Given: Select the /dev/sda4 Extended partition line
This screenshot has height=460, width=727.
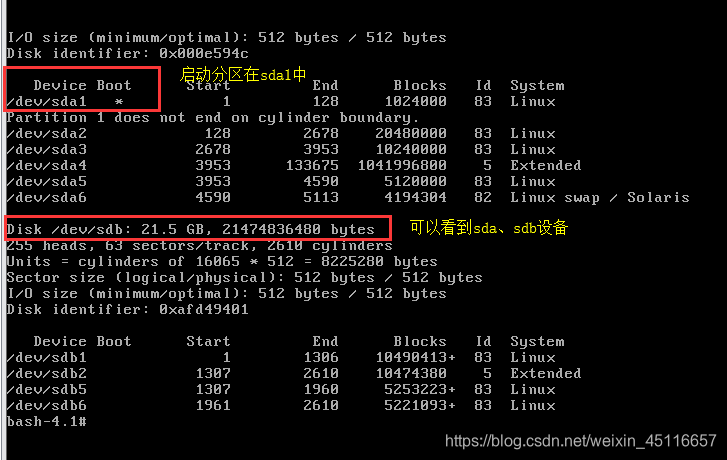Looking at the screenshot, I should (x=294, y=166).
